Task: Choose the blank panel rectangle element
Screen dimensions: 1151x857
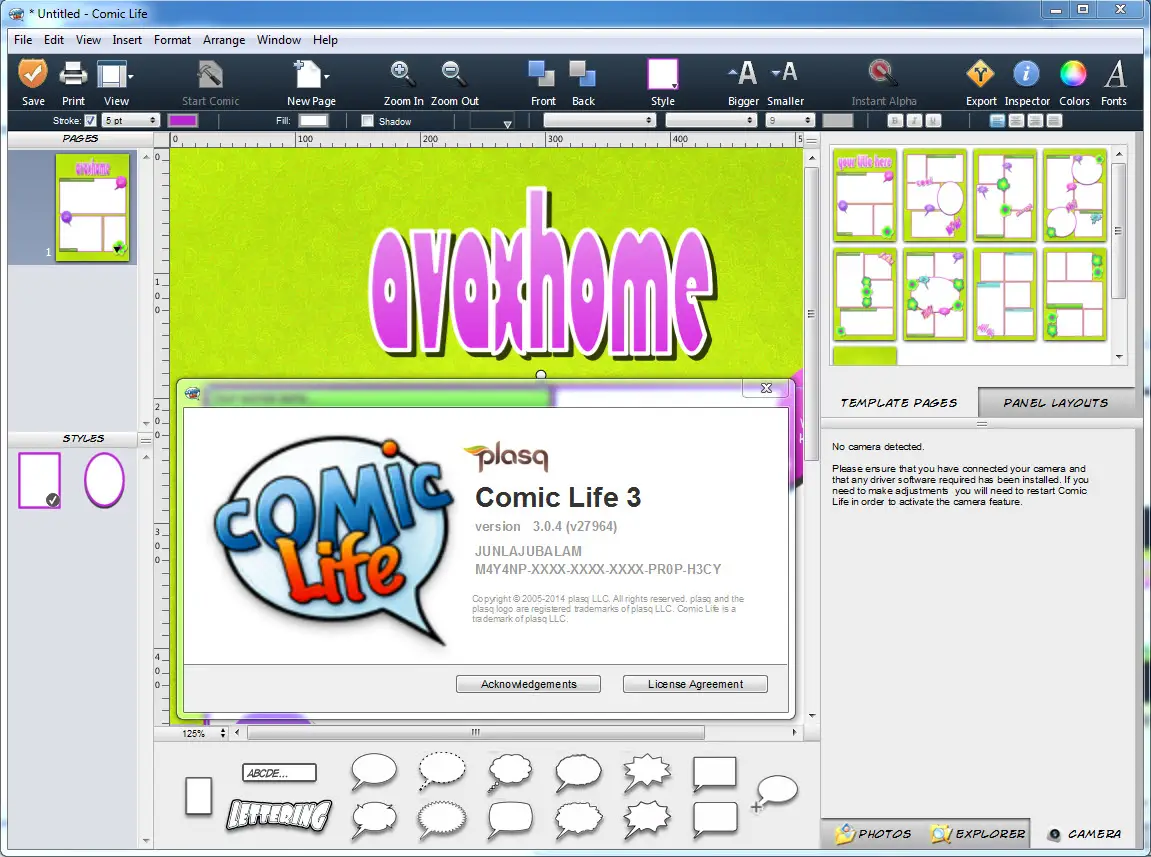Action: point(199,796)
